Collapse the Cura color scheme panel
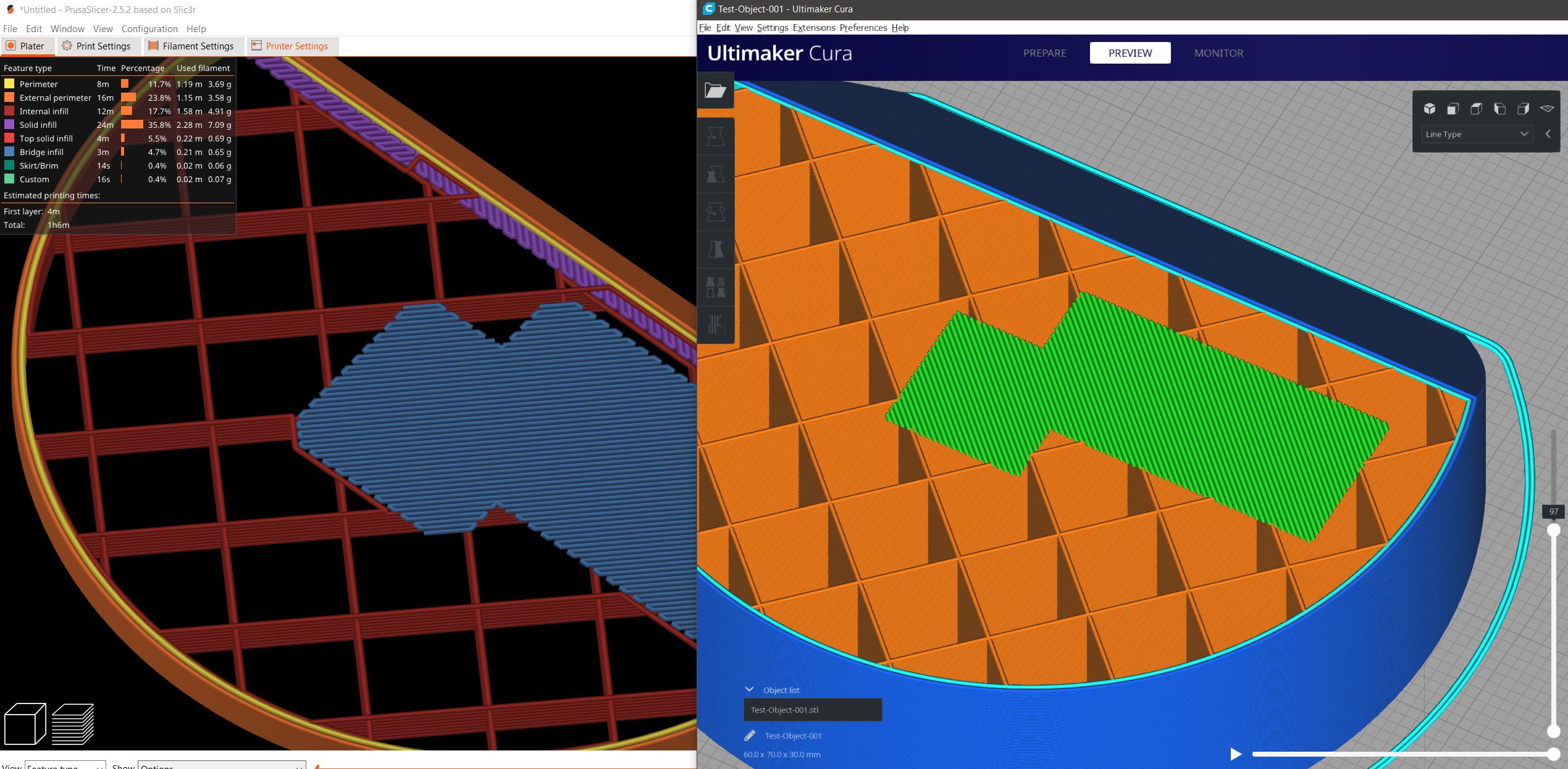The width and height of the screenshot is (1568, 769). pos(1548,134)
